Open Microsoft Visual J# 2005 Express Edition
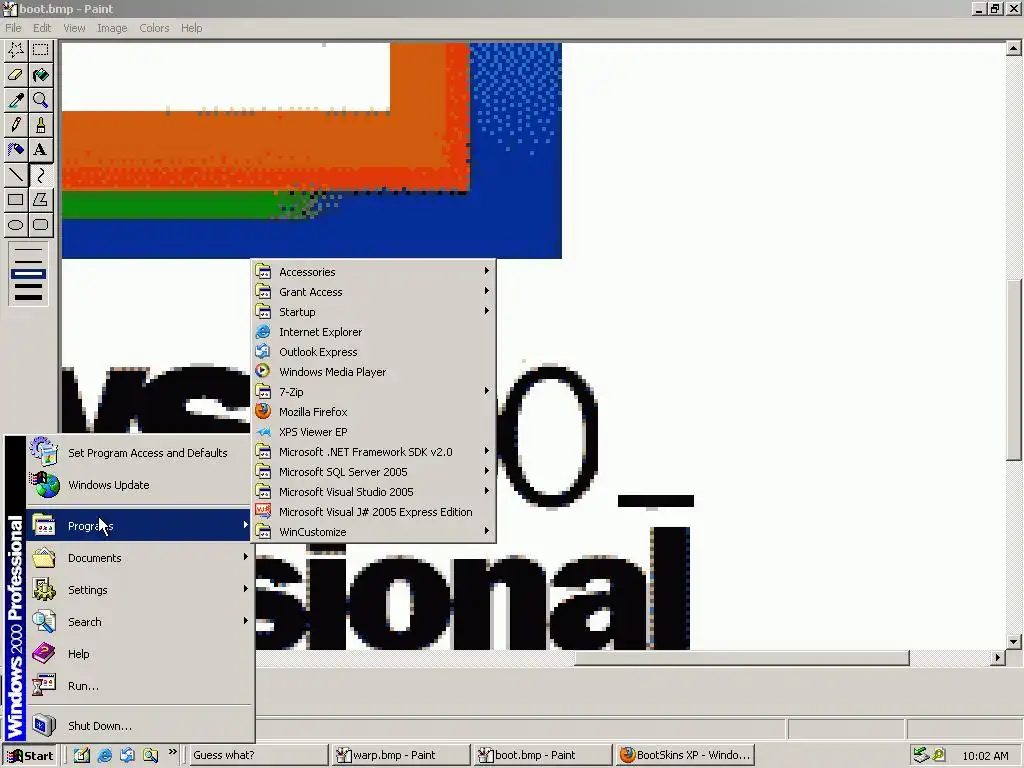The image size is (1024, 768). click(373, 512)
